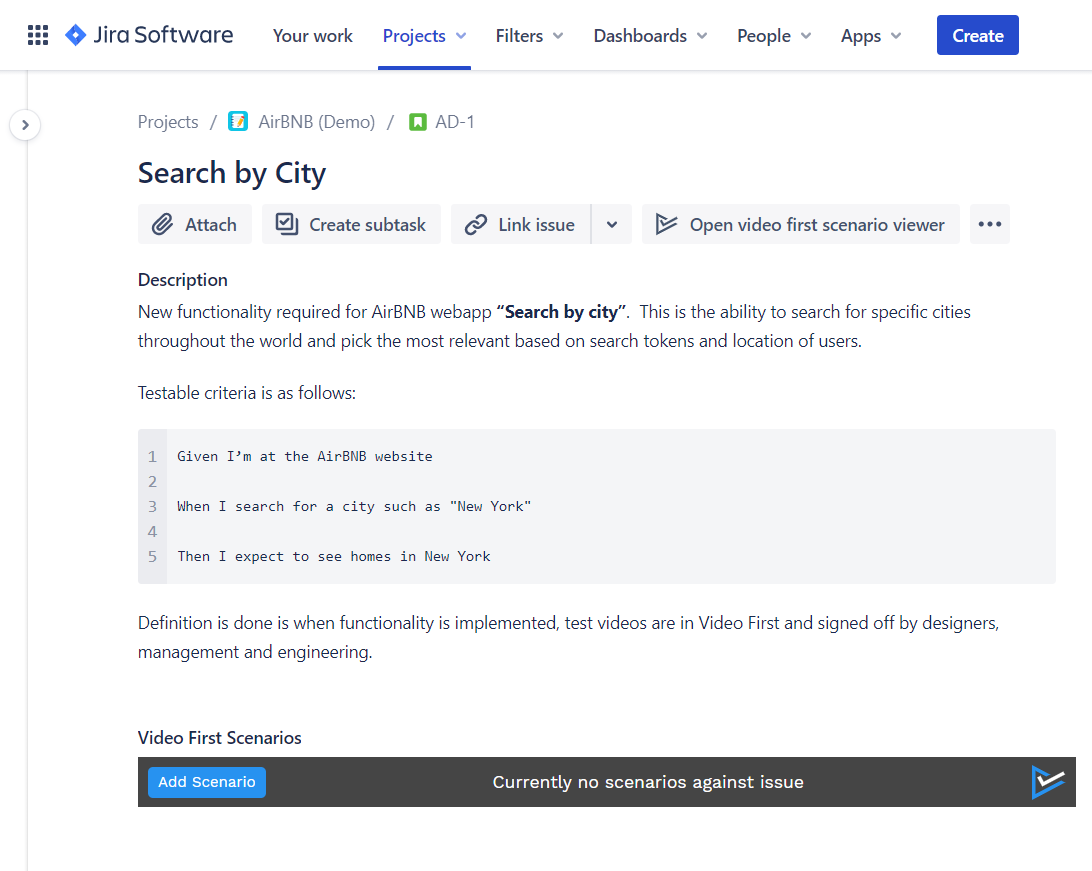Open more actions with the ellipsis icon
This screenshot has width=1092, height=871.
989,224
